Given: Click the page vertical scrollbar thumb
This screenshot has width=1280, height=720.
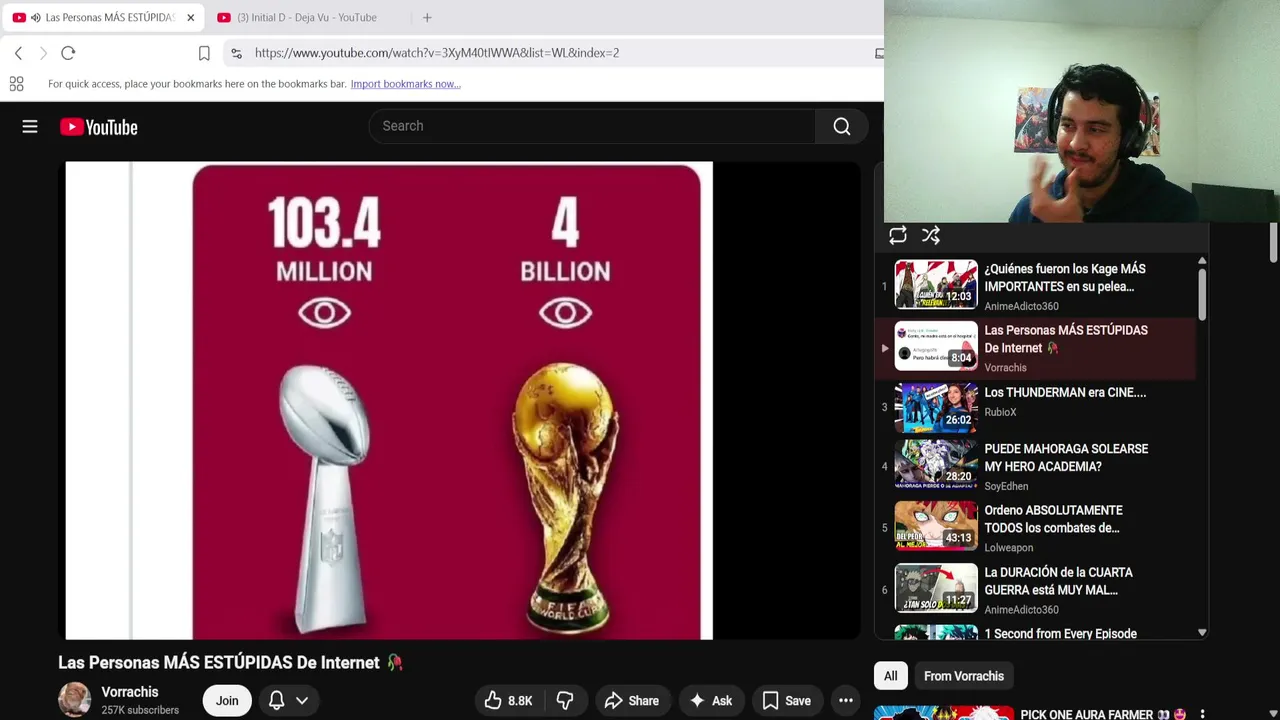Looking at the screenshot, I should [1273, 245].
